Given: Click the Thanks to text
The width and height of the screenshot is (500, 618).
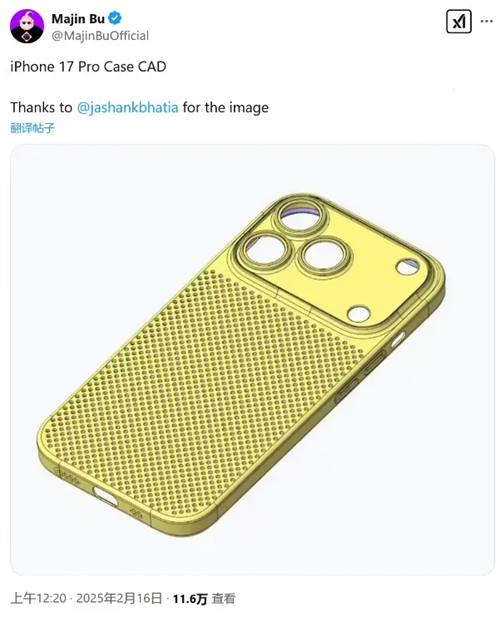Looking at the screenshot, I should click(41, 107).
